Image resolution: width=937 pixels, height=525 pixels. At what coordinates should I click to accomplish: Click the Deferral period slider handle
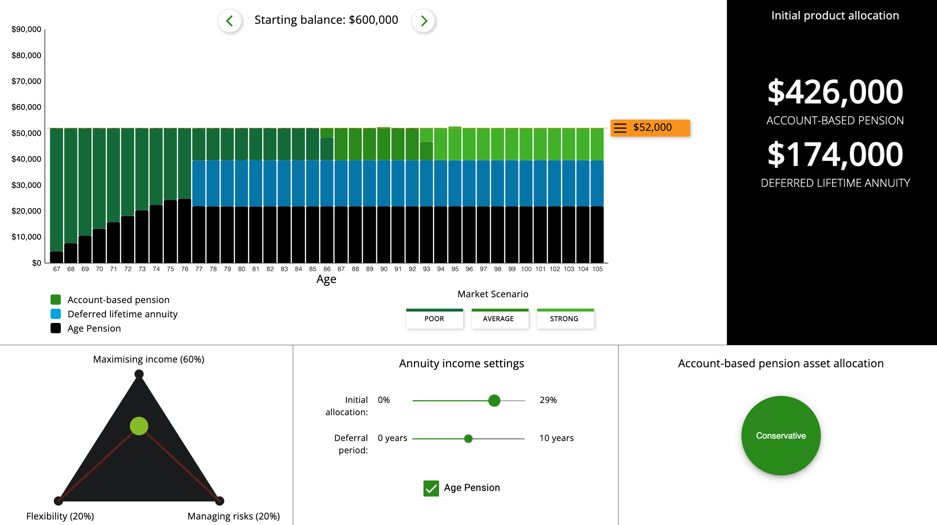468,438
